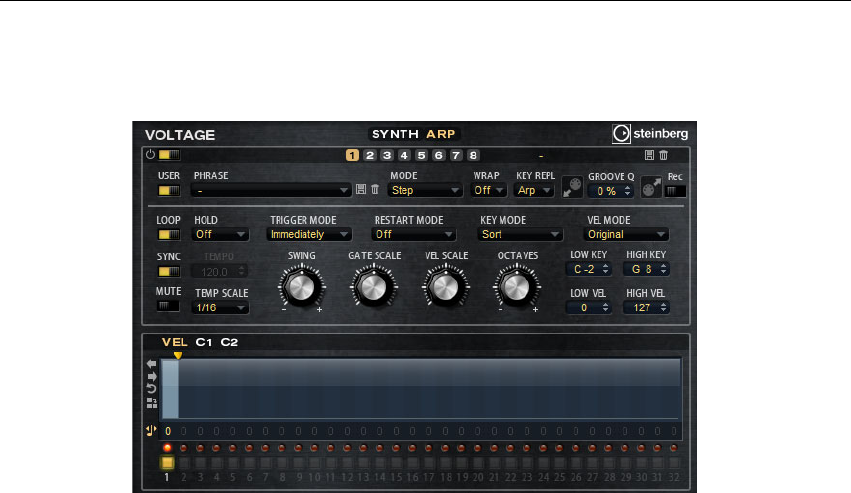Open the PHRASE dropdown
This screenshot has width=851, height=493.
(x=271, y=190)
